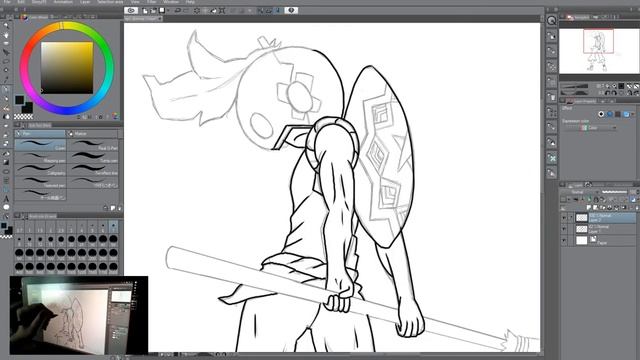Select the Zoom magnifier tool
This screenshot has width=640, height=360.
tap(6, 26)
